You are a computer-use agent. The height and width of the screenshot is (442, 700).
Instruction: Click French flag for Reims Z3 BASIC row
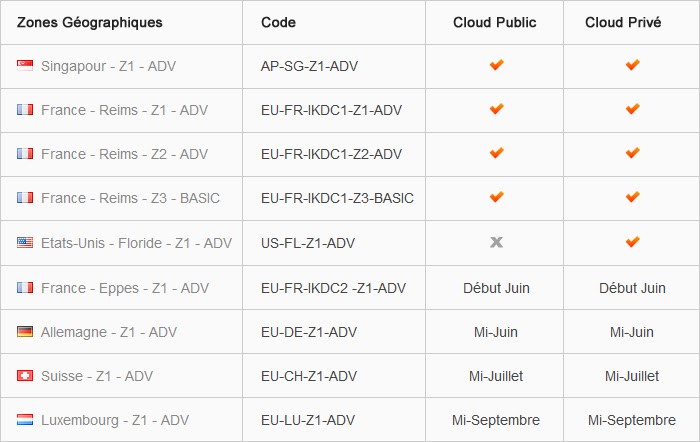[25, 197]
